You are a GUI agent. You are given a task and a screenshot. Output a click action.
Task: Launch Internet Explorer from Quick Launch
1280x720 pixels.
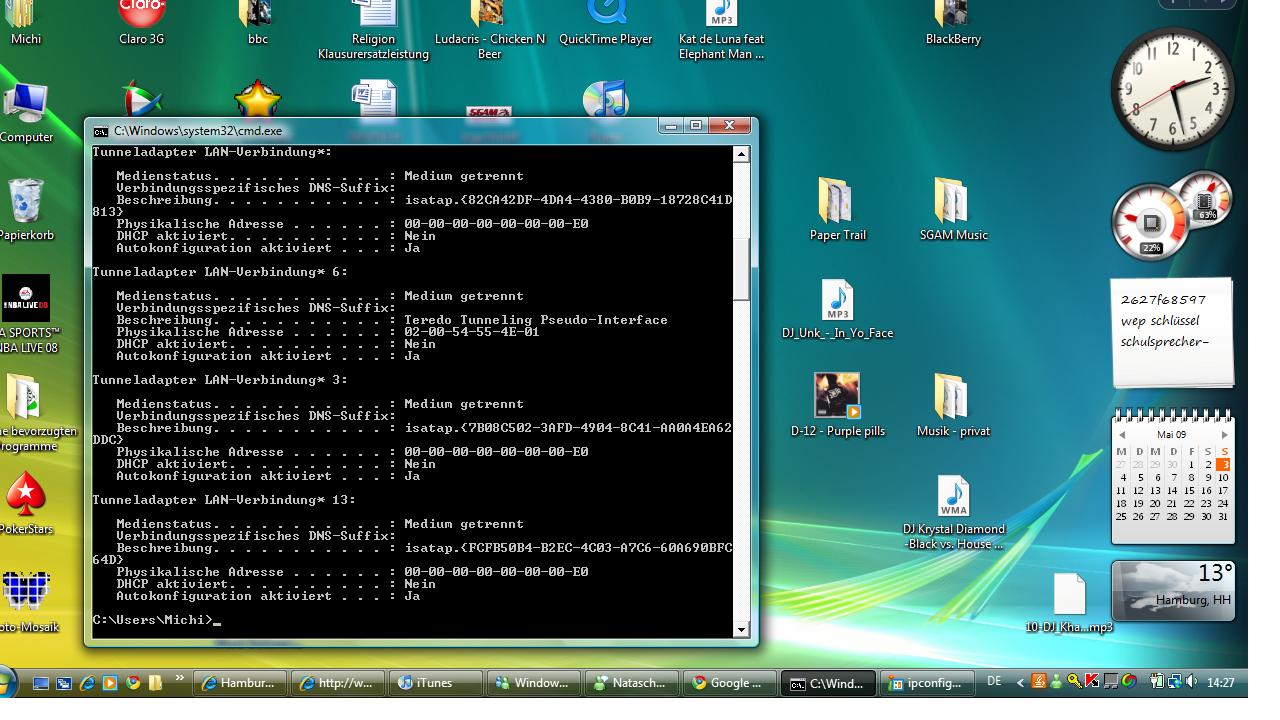(x=87, y=683)
